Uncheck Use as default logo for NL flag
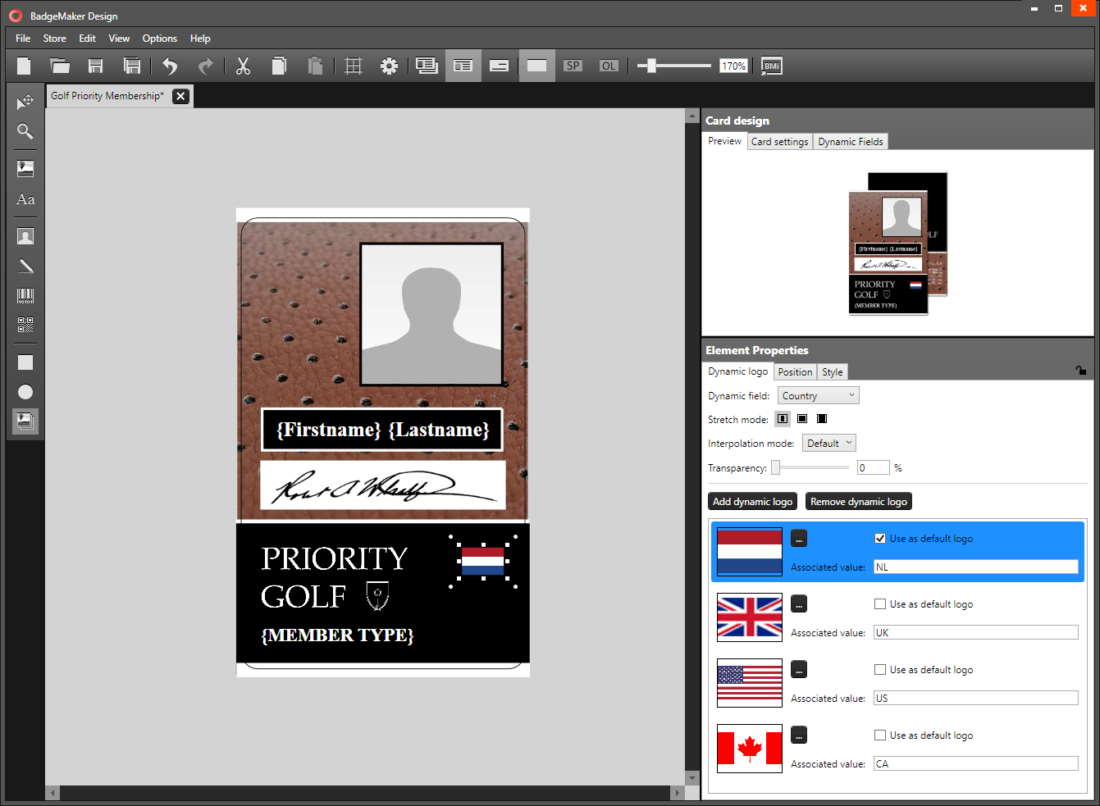 [x=880, y=538]
